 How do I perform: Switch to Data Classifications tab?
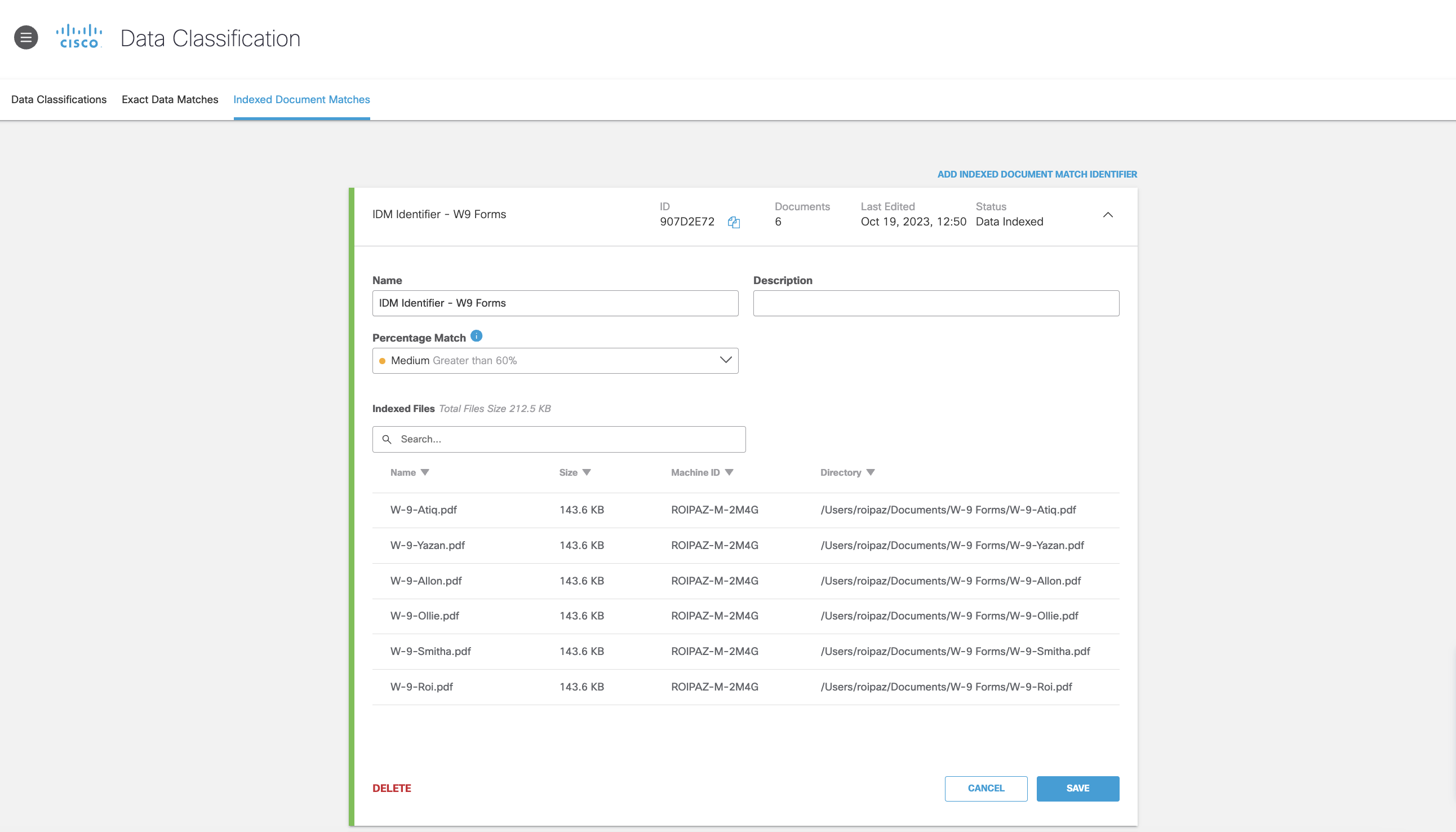pos(59,99)
